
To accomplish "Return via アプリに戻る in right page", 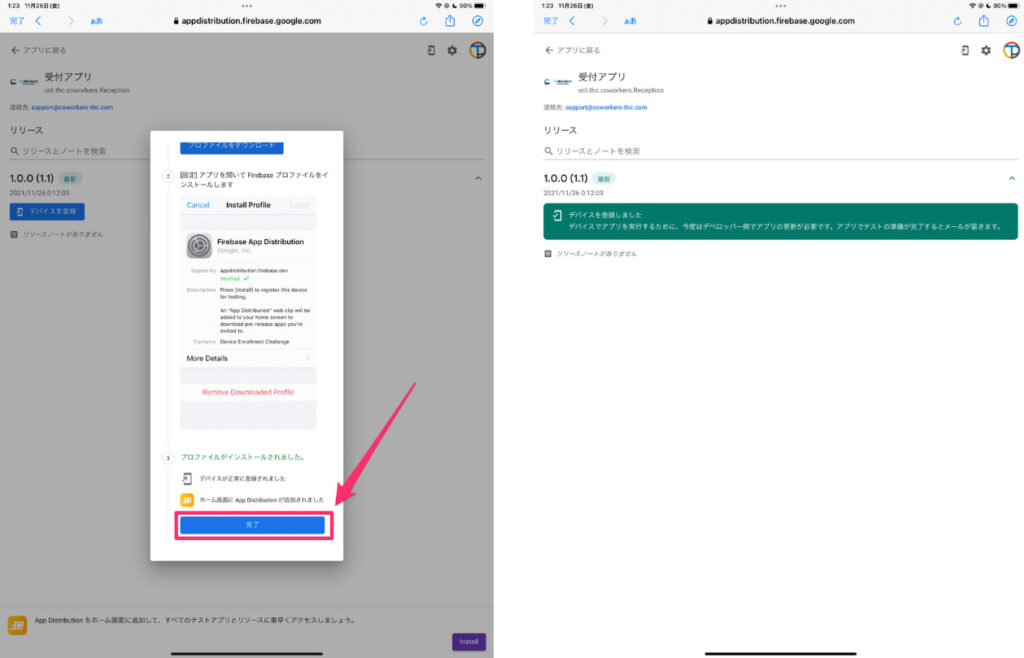I will point(573,50).
